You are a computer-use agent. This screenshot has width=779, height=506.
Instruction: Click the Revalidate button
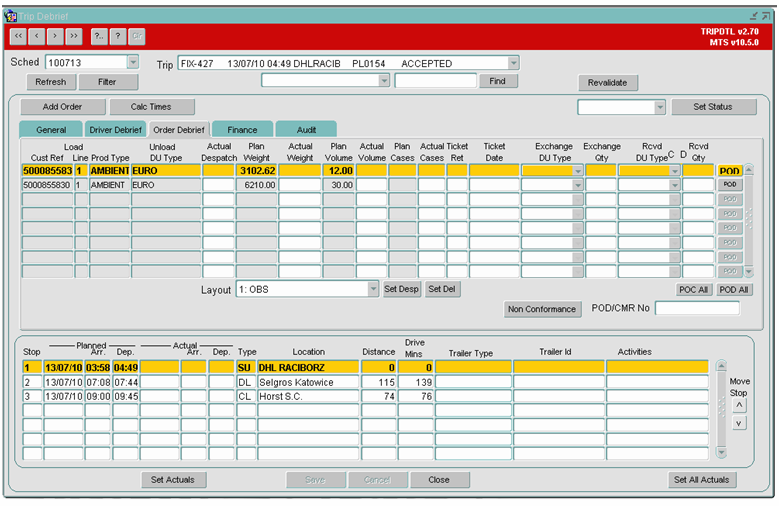pos(607,83)
